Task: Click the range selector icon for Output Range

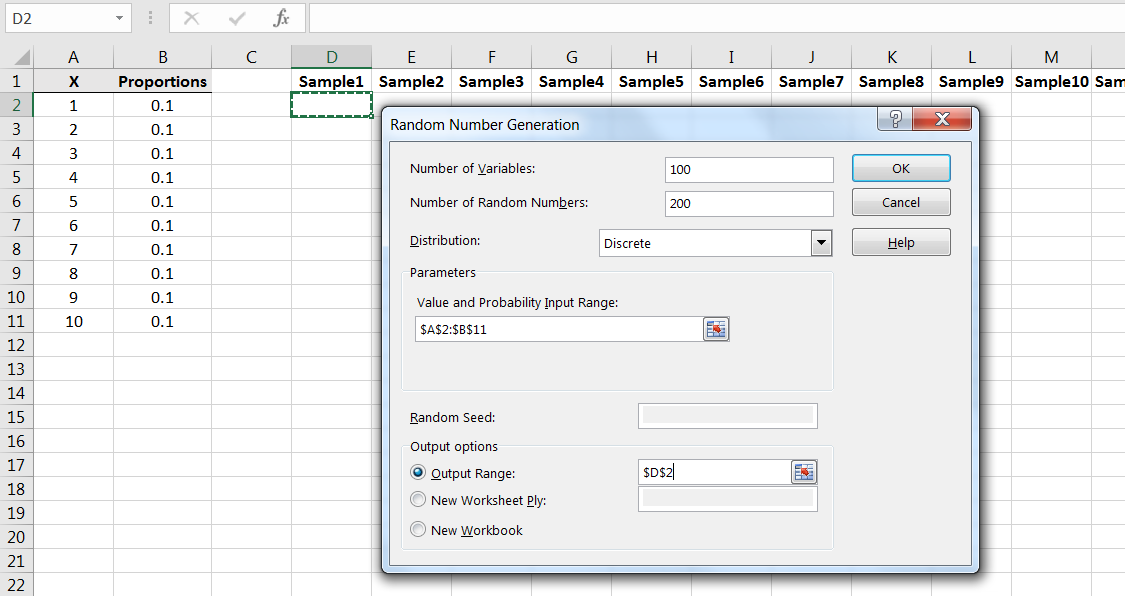Action: (804, 472)
